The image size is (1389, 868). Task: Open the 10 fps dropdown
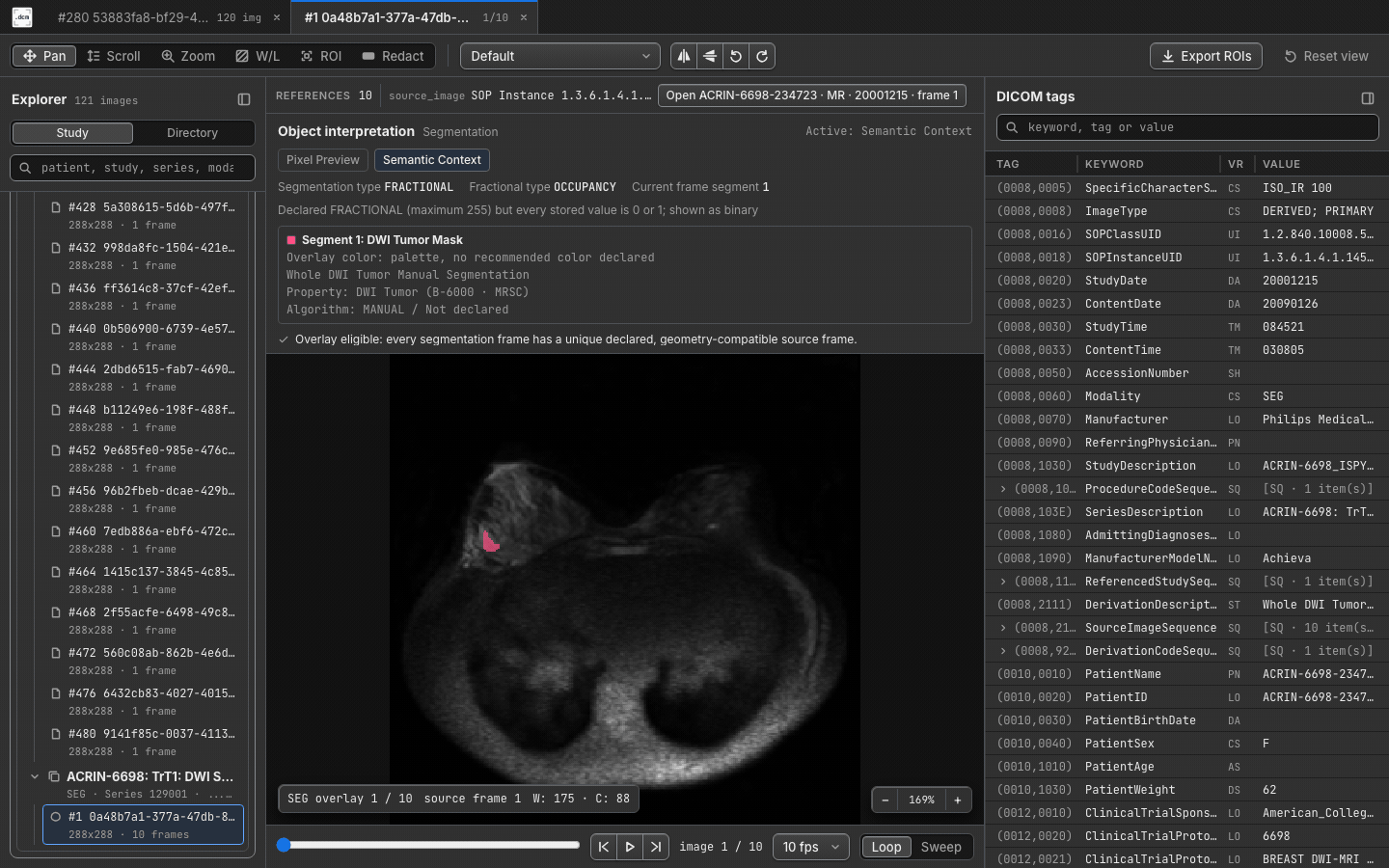(811, 847)
